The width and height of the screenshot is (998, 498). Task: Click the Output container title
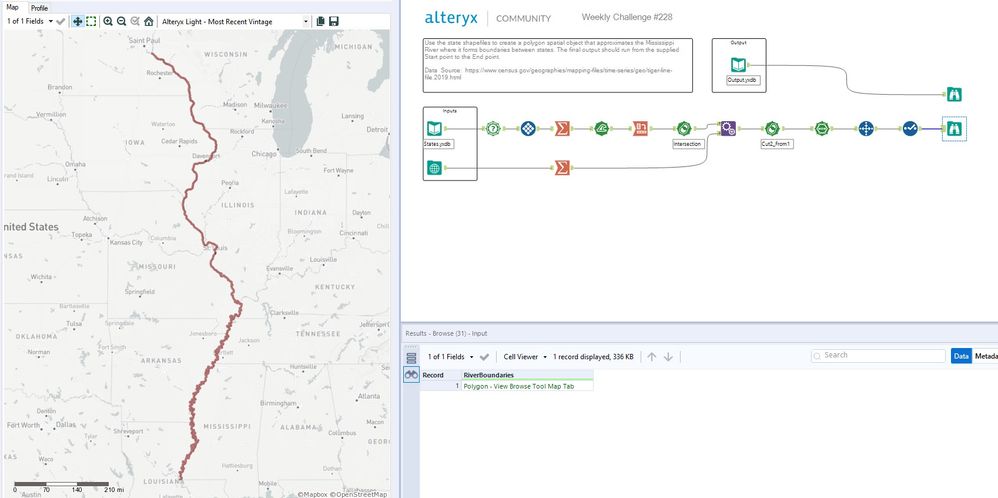(x=738, y=42)
